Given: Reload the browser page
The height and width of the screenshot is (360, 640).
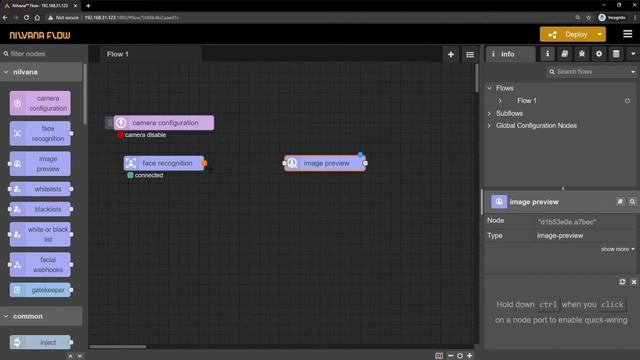Looking at the screenshot, I should point(26,18).
